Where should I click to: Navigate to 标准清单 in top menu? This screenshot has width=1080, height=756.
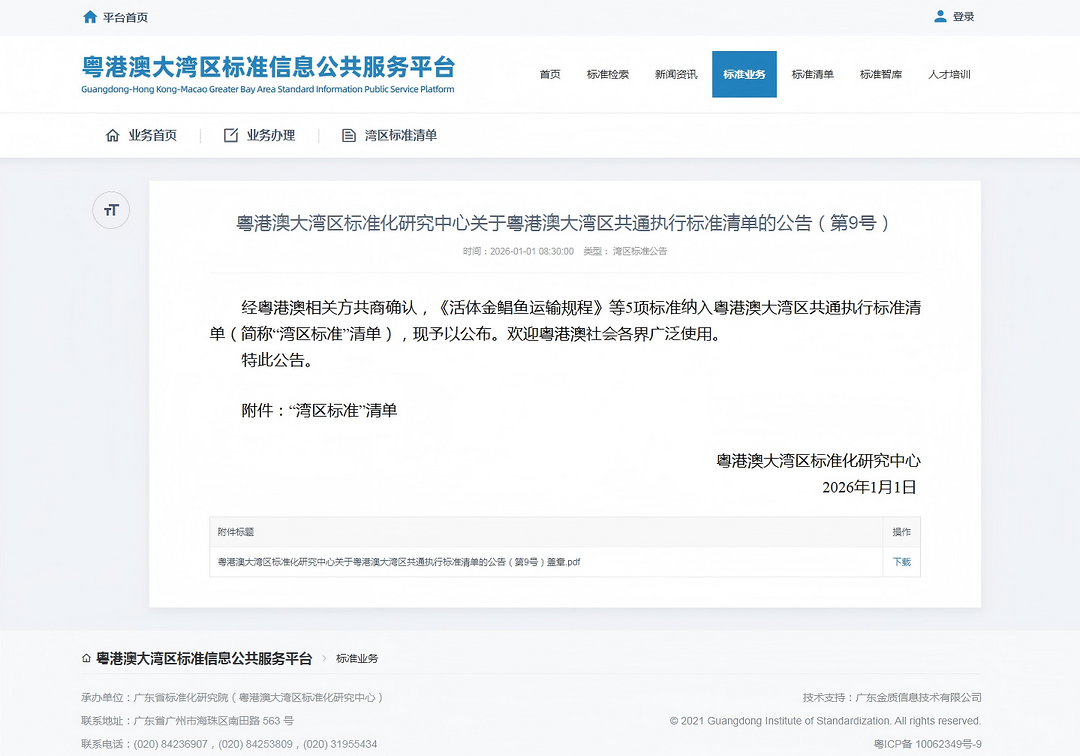[x=812, y=74]
